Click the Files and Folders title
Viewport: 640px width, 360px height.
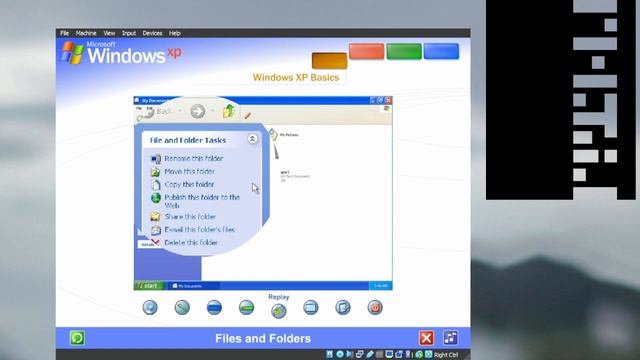(x=263, y=338)
